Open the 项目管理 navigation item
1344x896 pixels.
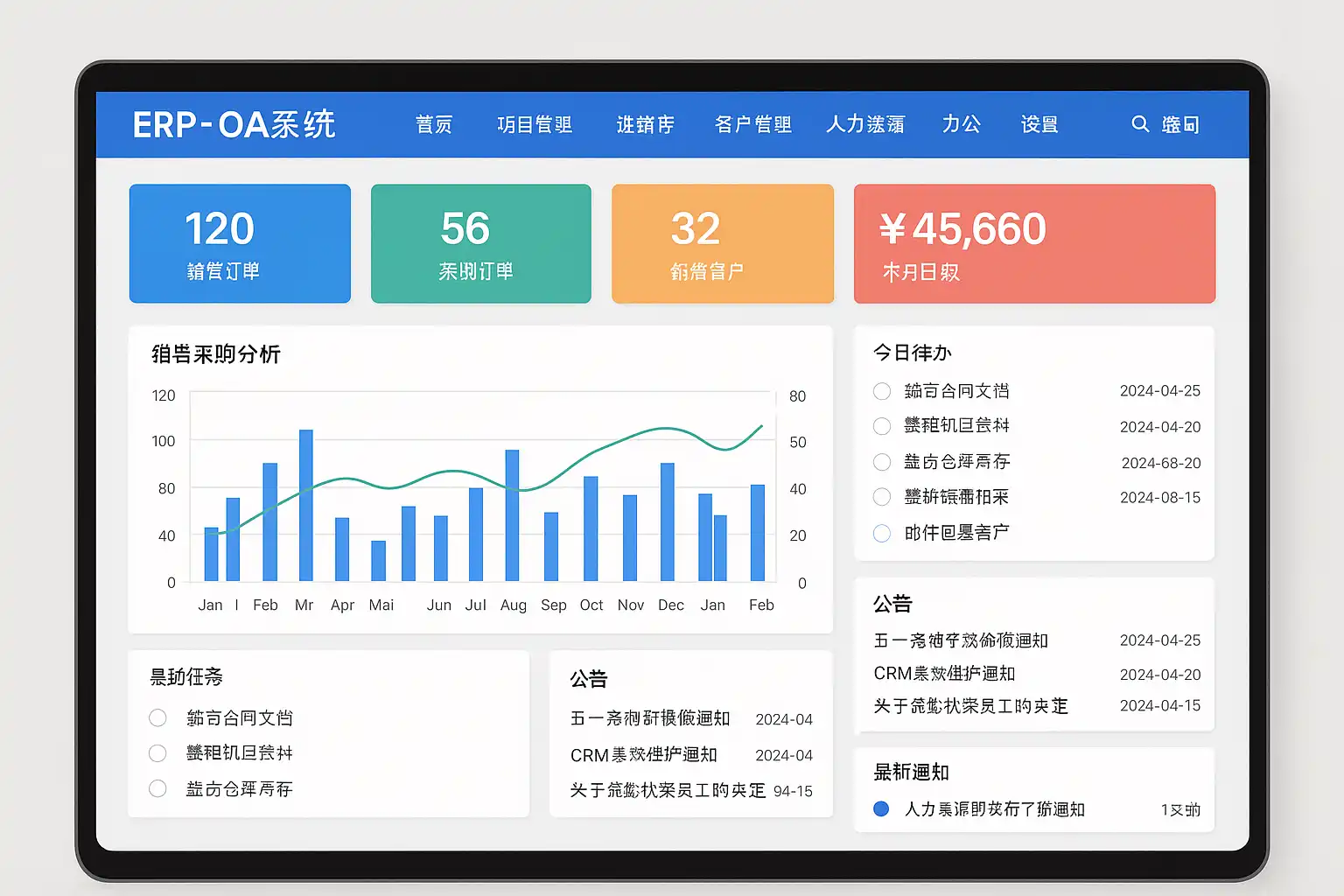(535, 125)
